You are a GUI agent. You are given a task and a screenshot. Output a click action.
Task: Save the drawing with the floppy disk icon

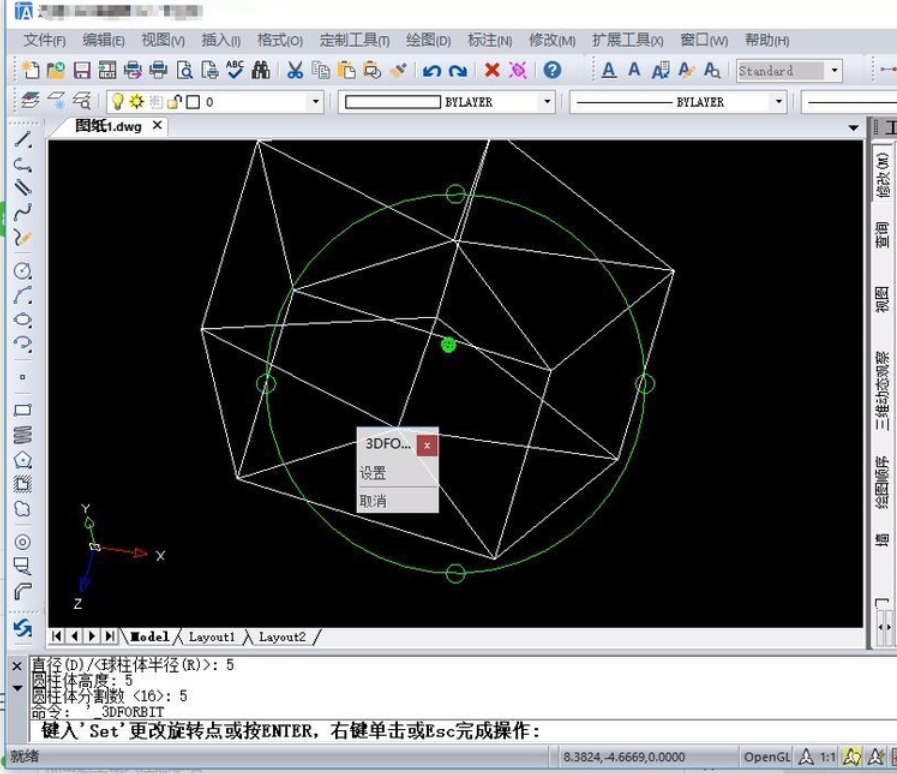tap(82, 70)
